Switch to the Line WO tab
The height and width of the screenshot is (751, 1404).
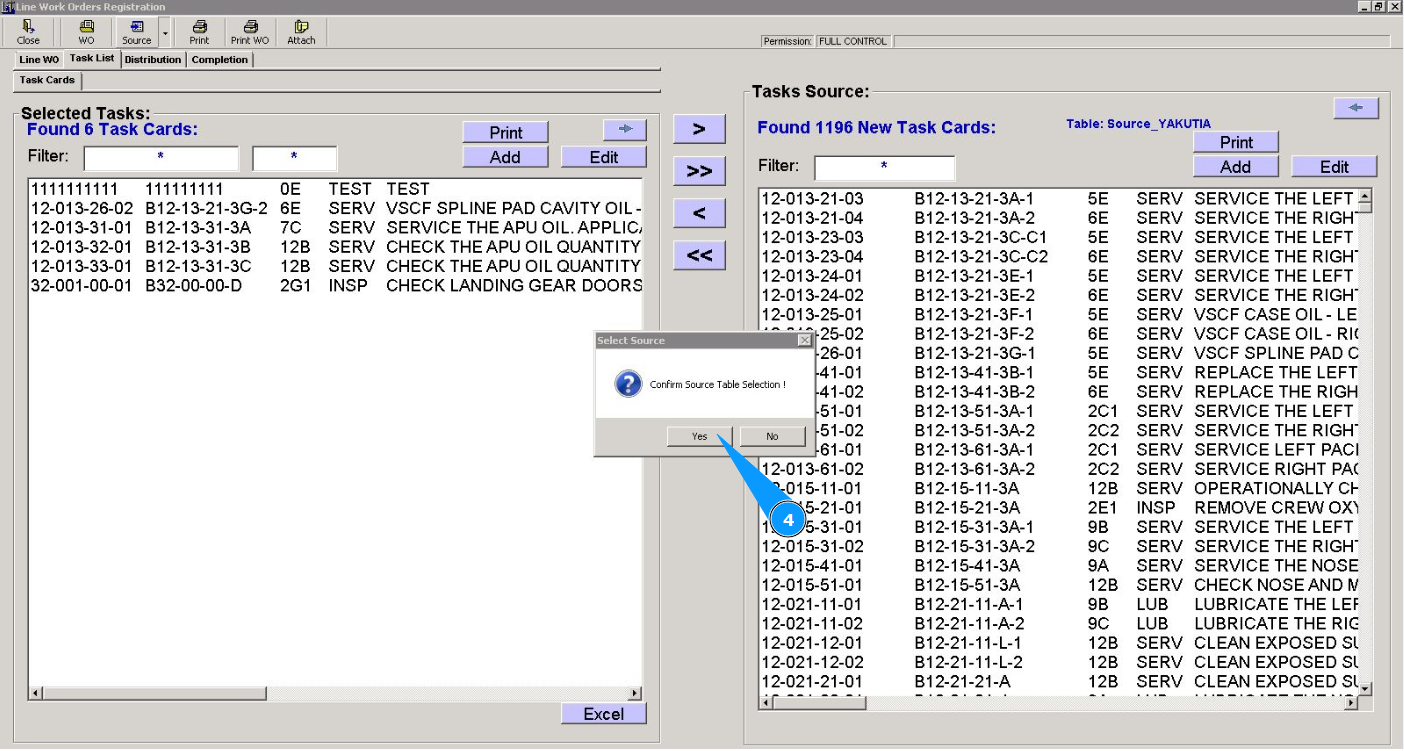pos(39,60)
